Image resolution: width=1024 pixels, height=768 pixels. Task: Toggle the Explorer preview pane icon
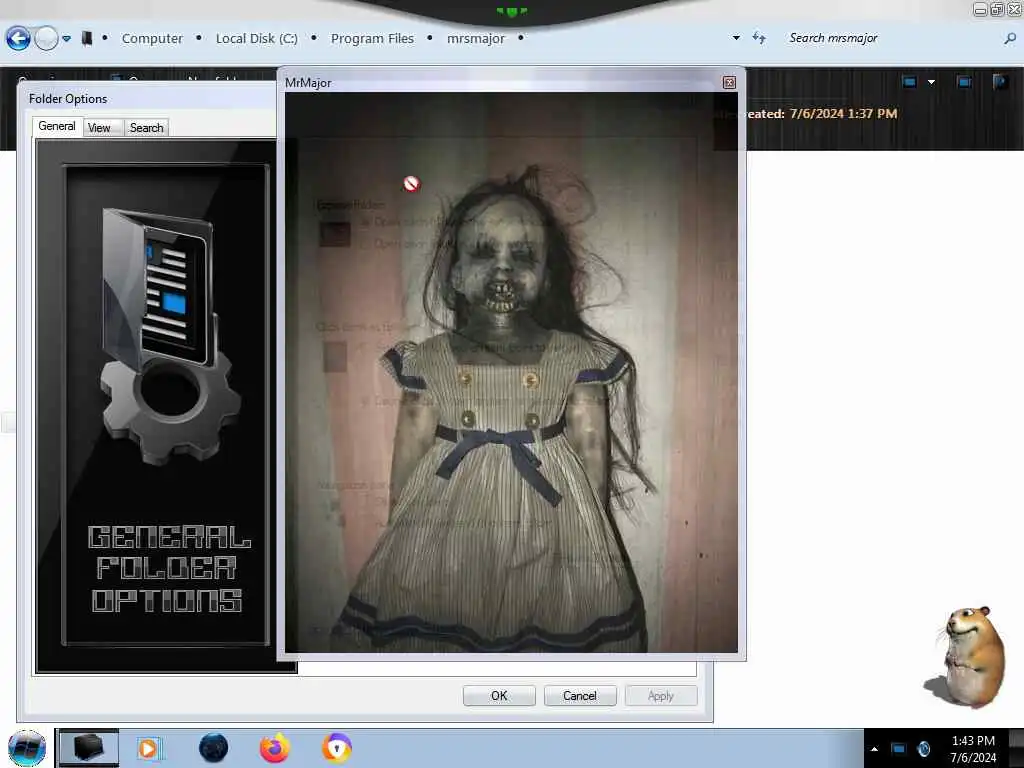963,82
